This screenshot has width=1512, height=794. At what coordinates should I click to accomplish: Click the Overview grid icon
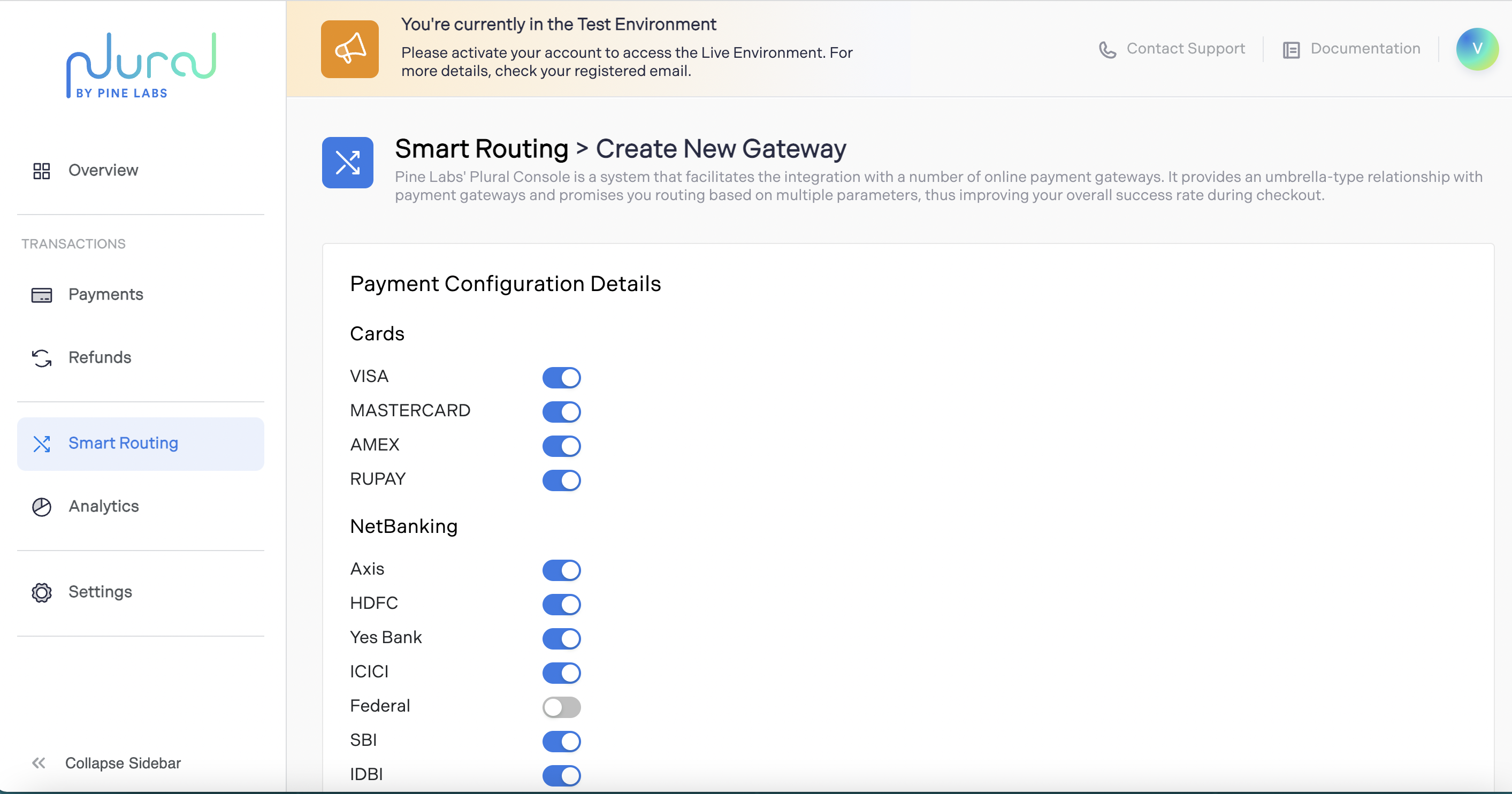pyautogui.click(x=42, y=171)
